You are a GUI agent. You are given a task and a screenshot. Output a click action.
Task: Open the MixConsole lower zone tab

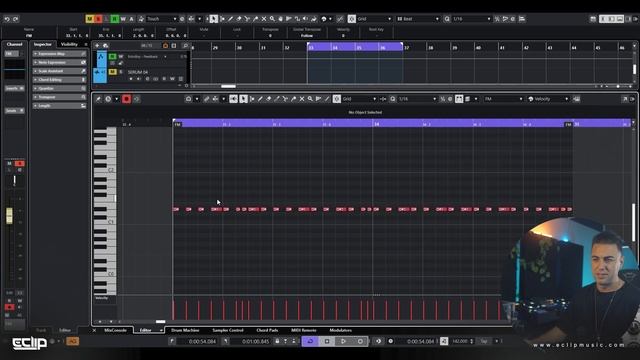[x=115, y=330]
